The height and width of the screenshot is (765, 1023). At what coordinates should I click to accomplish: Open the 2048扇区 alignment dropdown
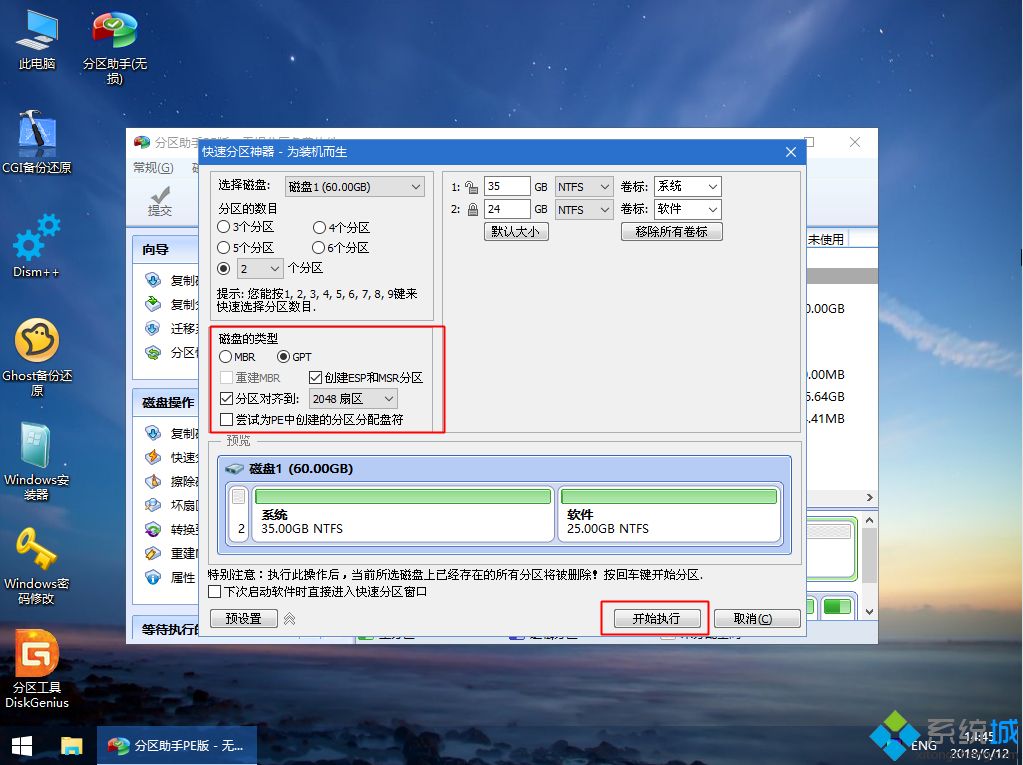tap(355, 398)
